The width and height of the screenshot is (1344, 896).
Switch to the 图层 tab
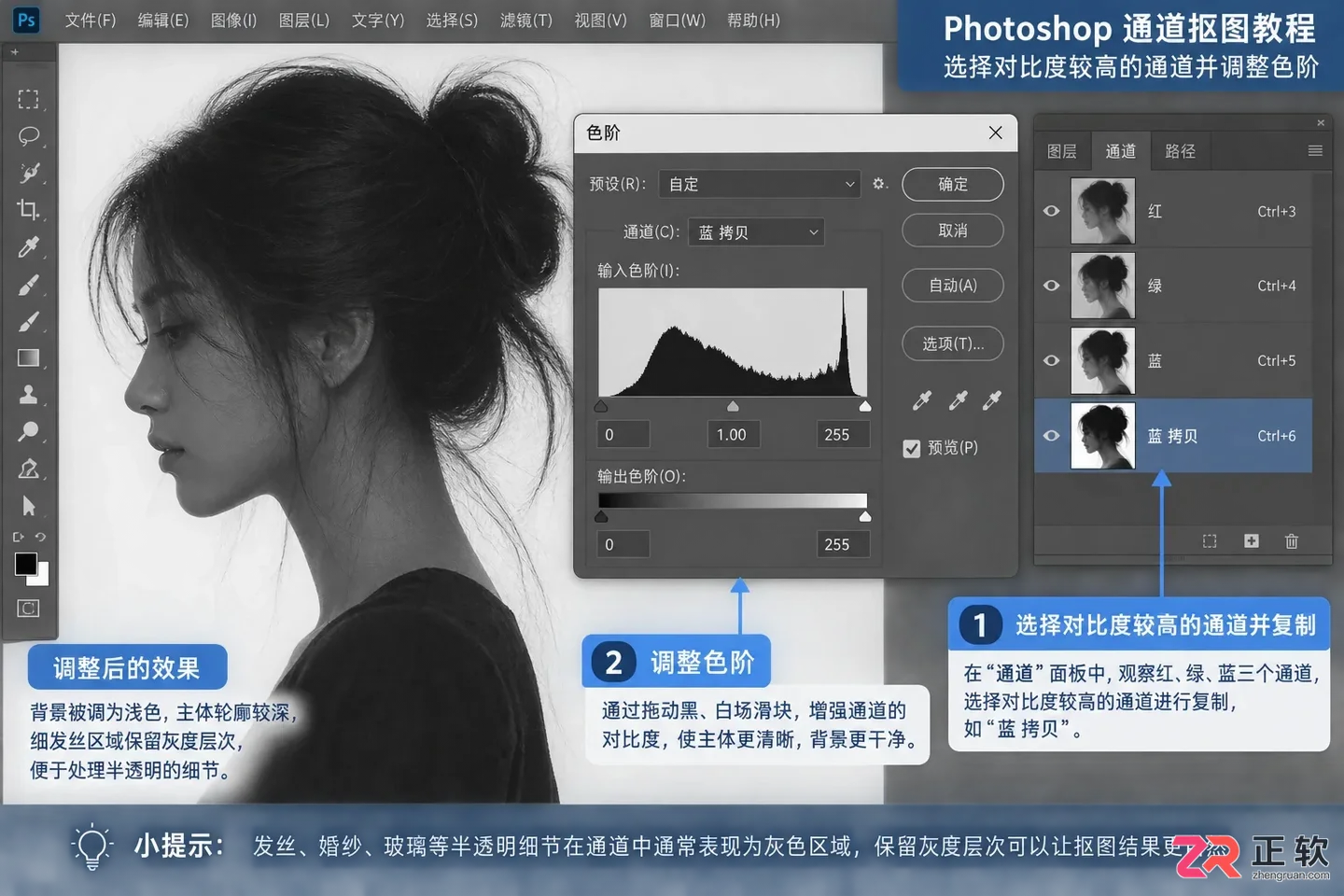coord(1062,151)
